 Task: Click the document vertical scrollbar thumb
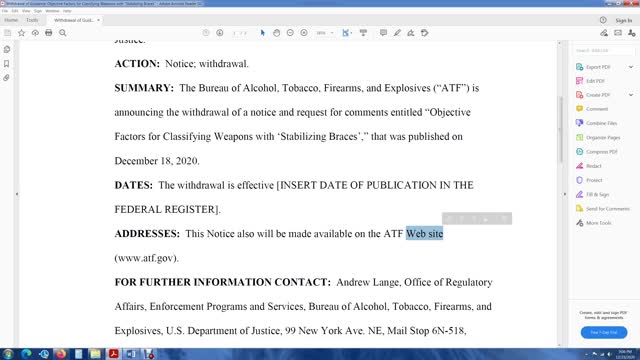pos(560,129)
